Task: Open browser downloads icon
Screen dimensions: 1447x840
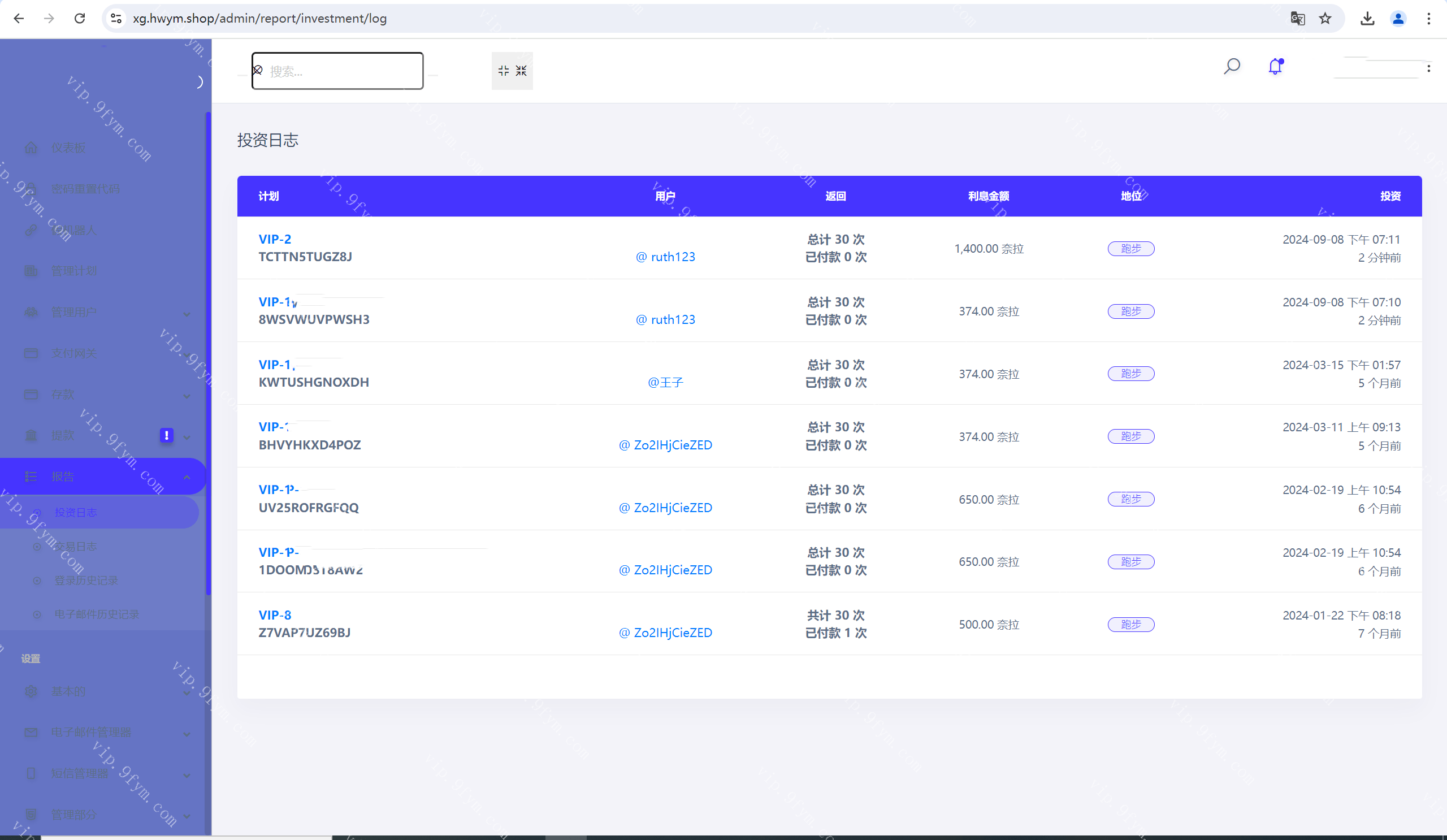Action: tap(1367, 19)
